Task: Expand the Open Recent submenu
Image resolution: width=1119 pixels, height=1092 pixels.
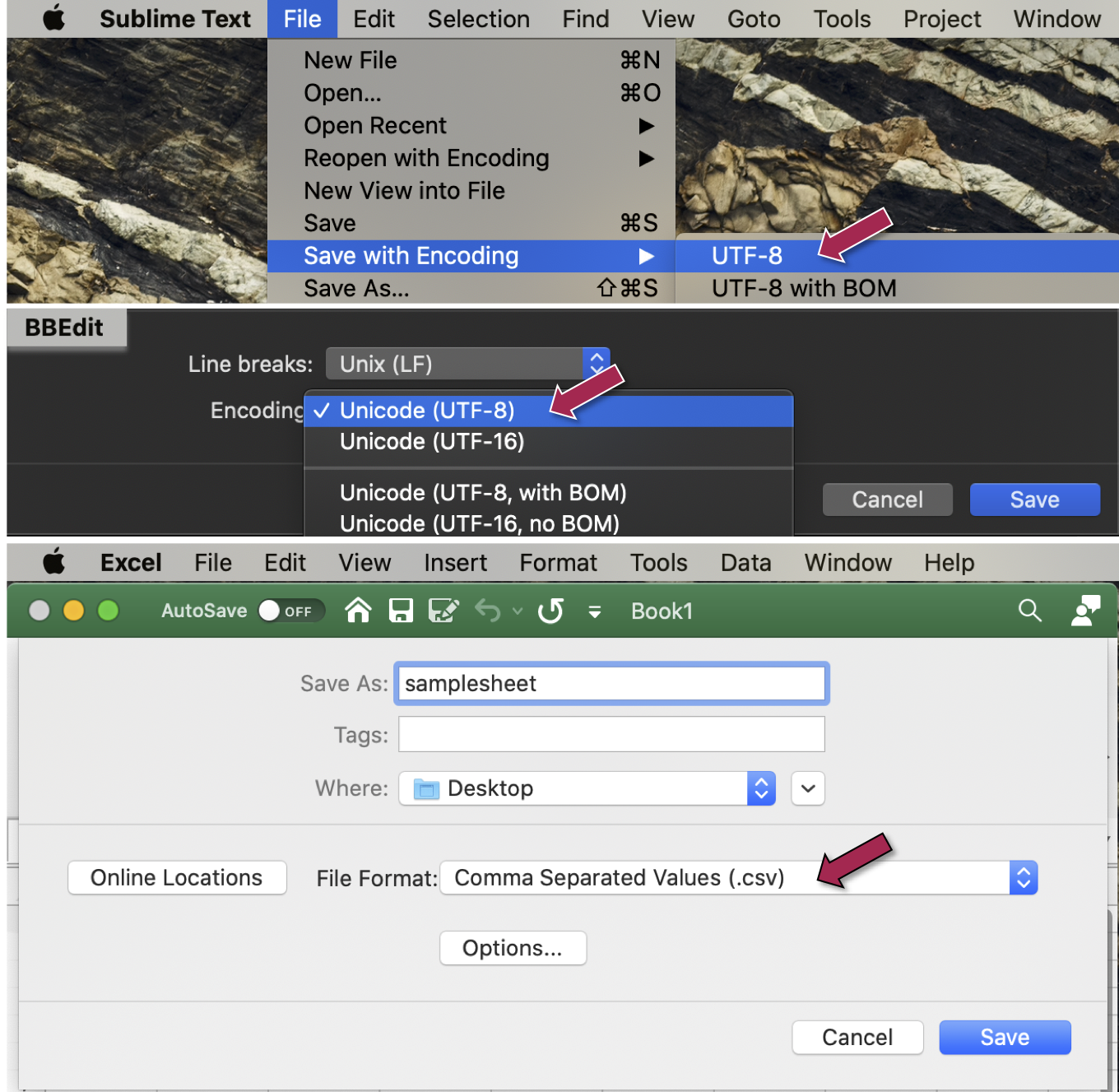Action: [471, 125]
